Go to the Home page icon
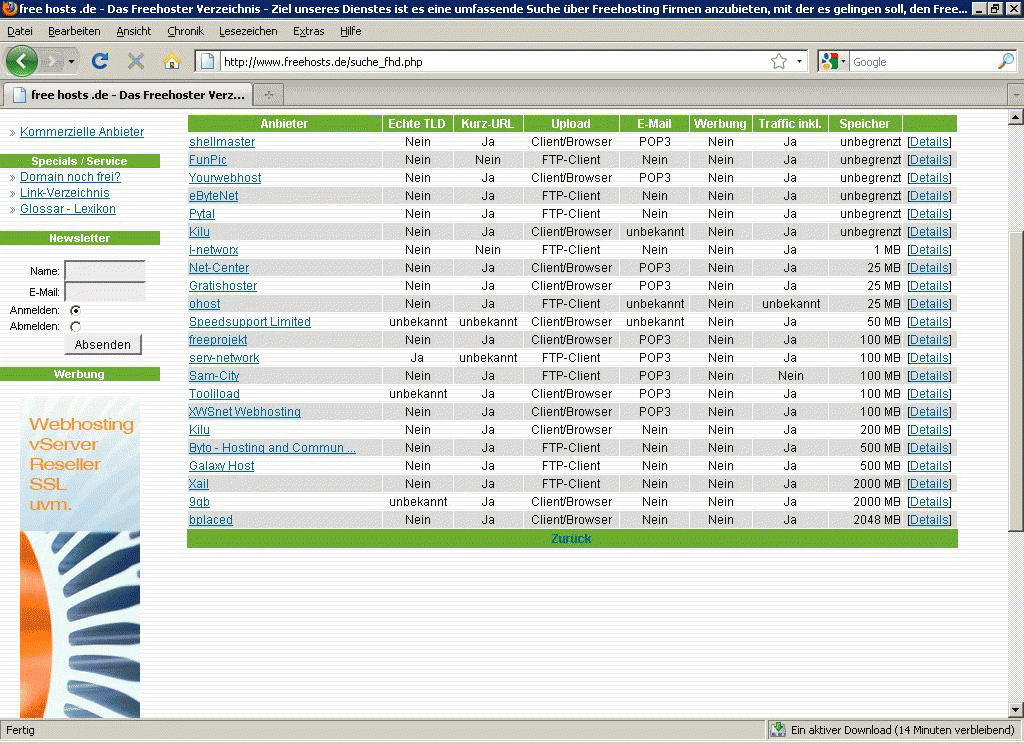The width and height of the screenshot is (1024, 744). point(172,61)
